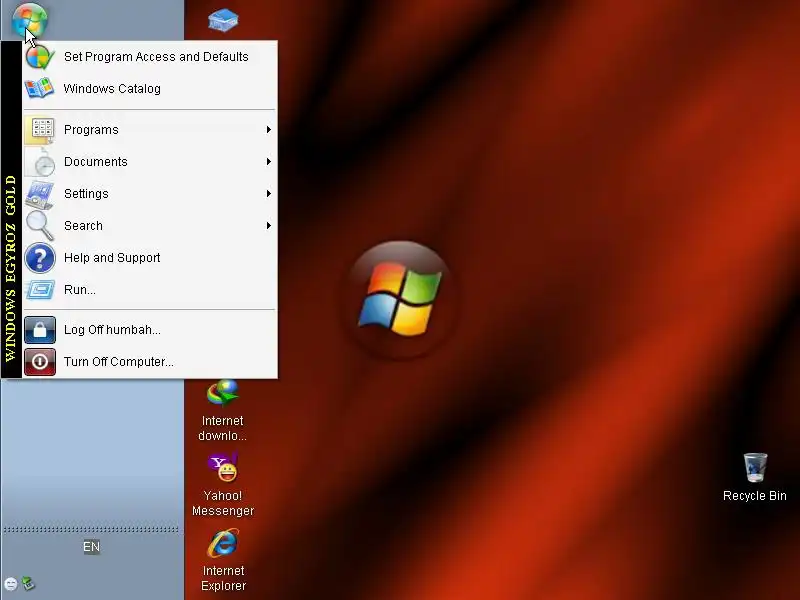800x600 pixels.
Task: Open Windows Catalog entry
Action: click(149, 89)
